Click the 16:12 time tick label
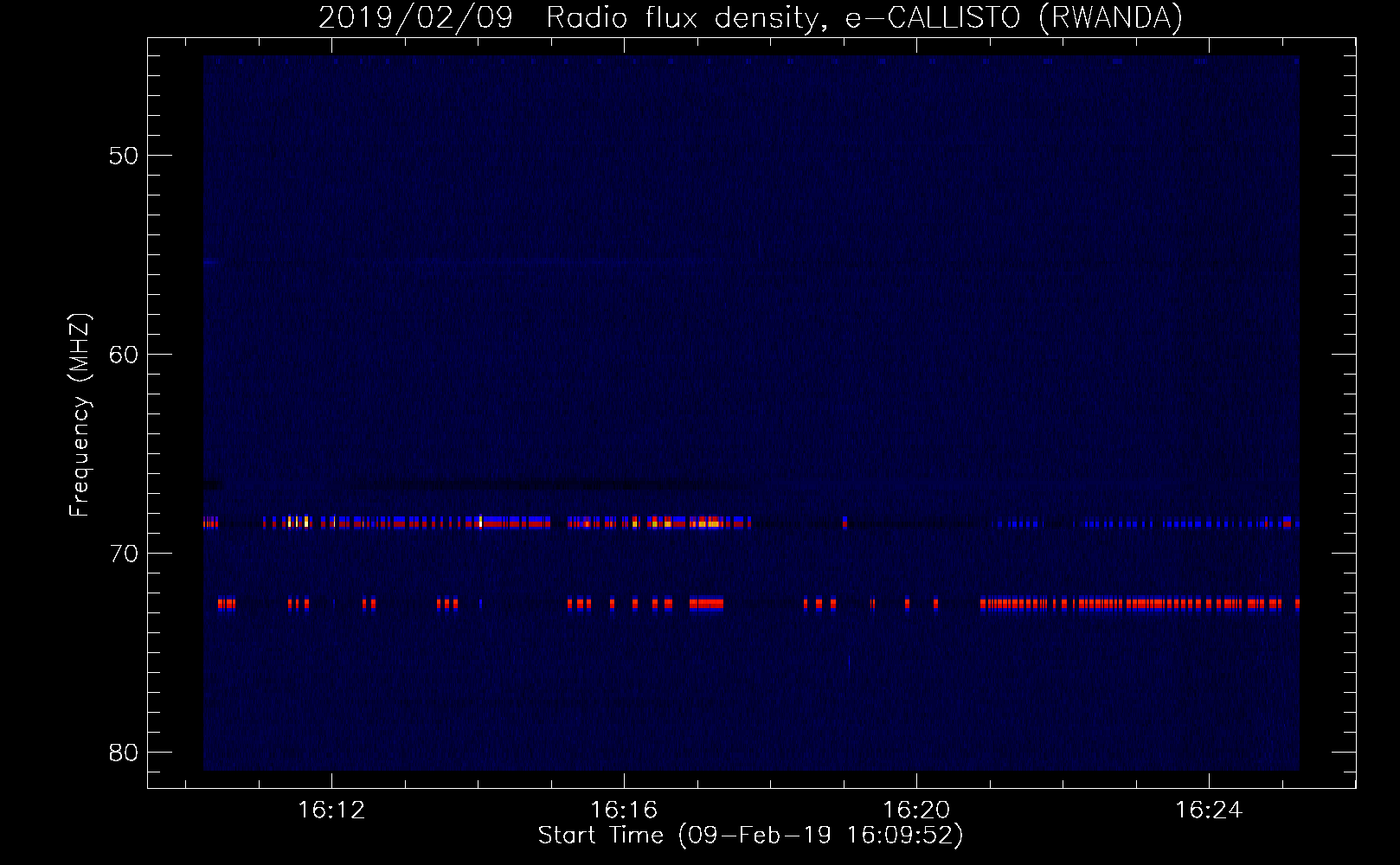1400x865 pixels. point(331,811)
